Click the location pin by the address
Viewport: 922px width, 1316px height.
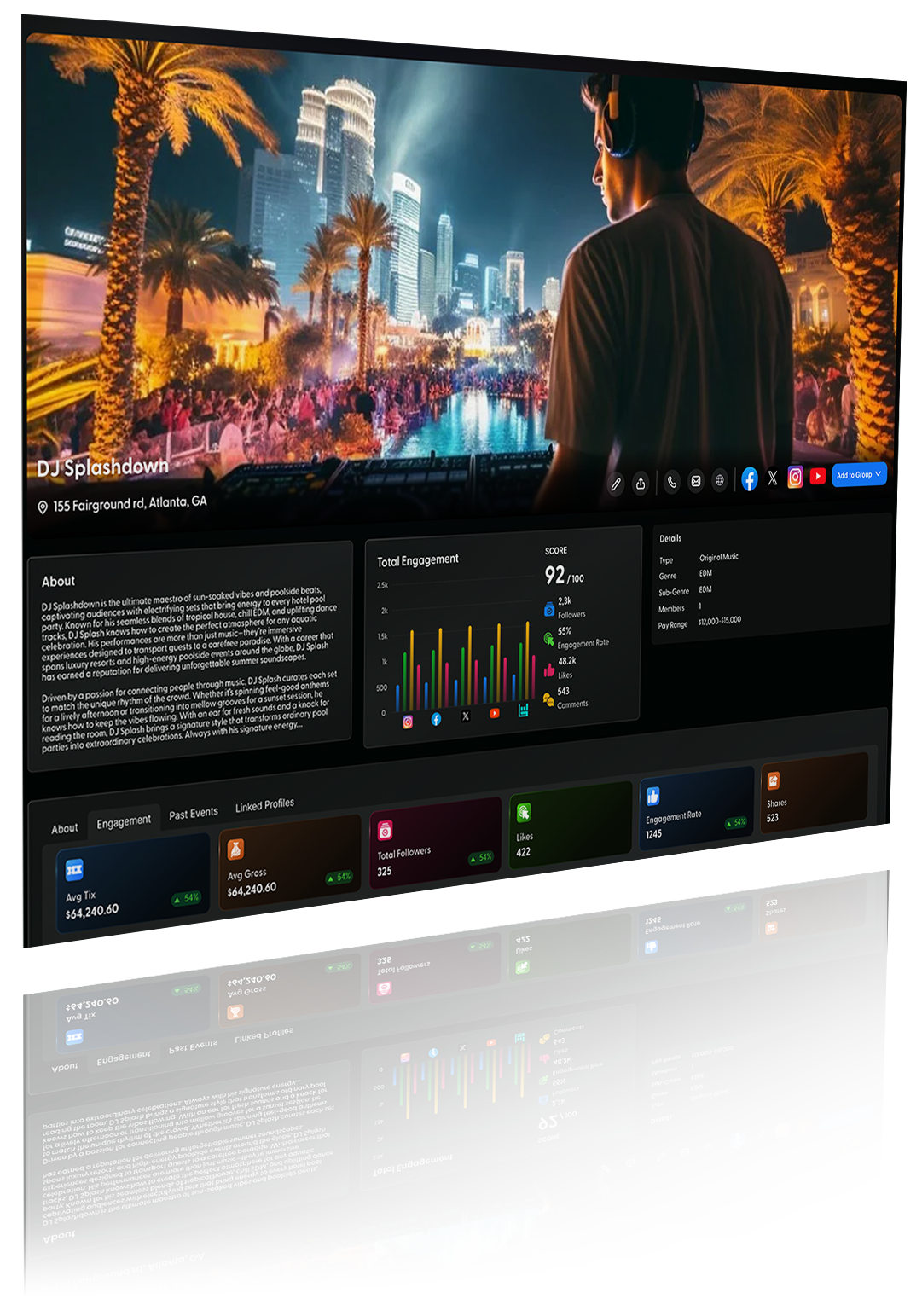[43, 507]
